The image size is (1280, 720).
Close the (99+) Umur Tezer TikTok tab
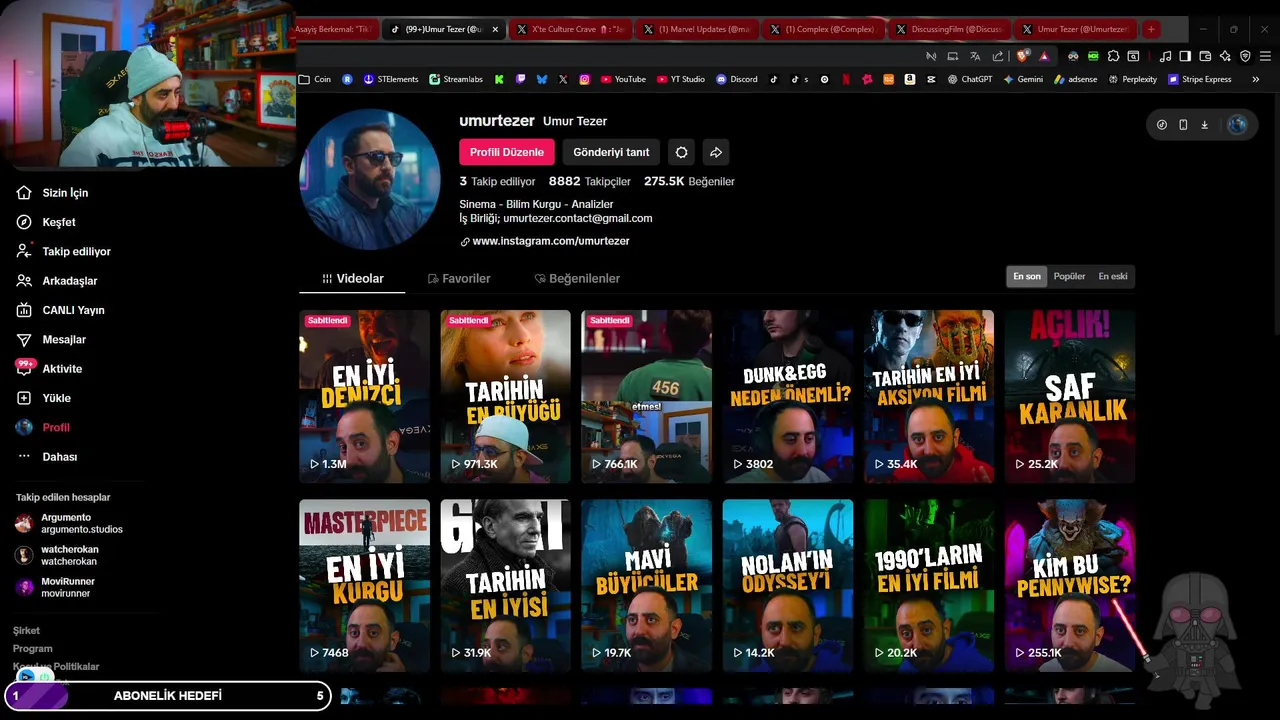(x=495, y=29)
